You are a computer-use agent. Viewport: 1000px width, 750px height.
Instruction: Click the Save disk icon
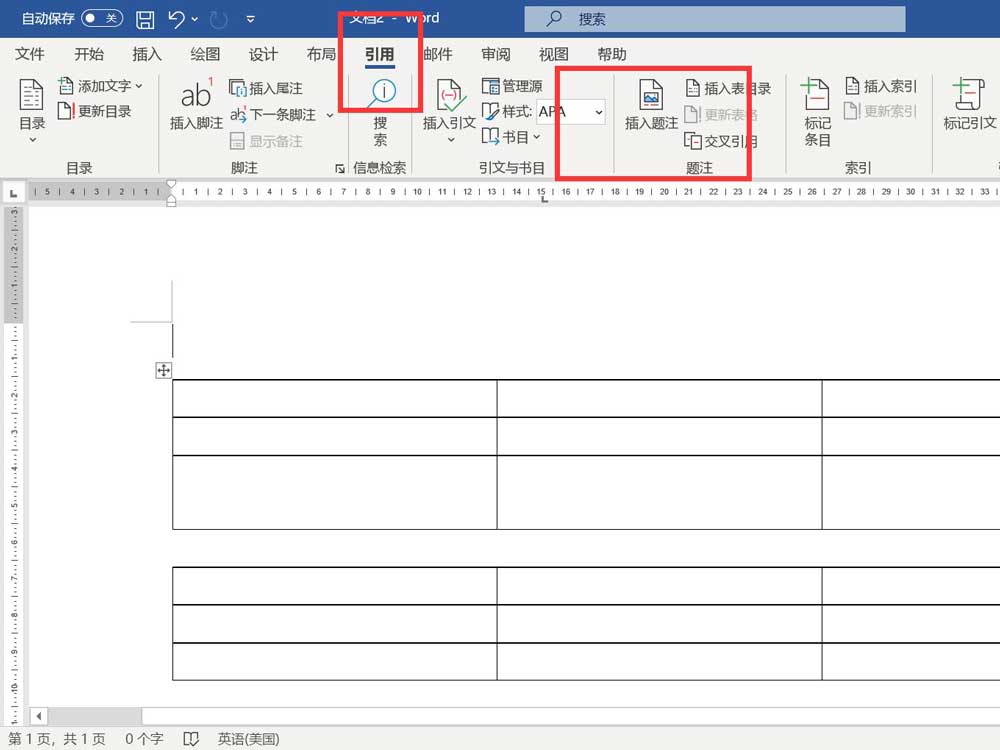point(145,19)
